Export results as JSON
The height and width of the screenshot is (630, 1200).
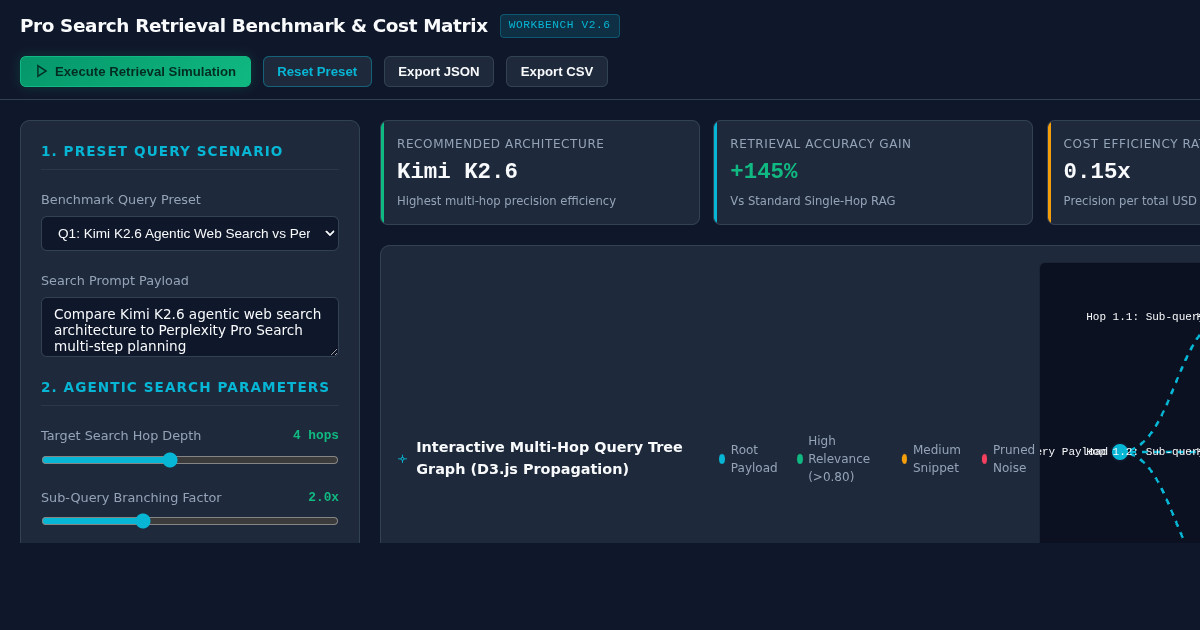[439, 72]
